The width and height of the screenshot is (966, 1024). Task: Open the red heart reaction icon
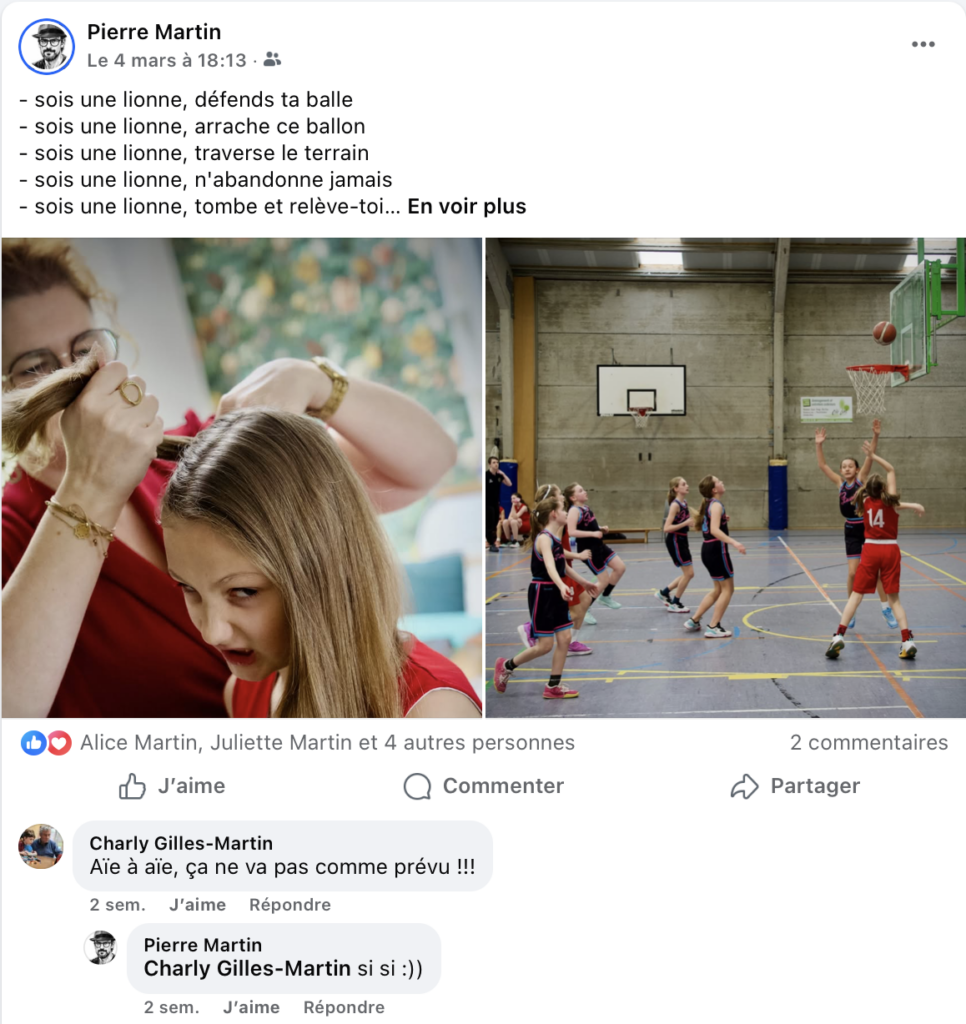(x=59, y=743)
